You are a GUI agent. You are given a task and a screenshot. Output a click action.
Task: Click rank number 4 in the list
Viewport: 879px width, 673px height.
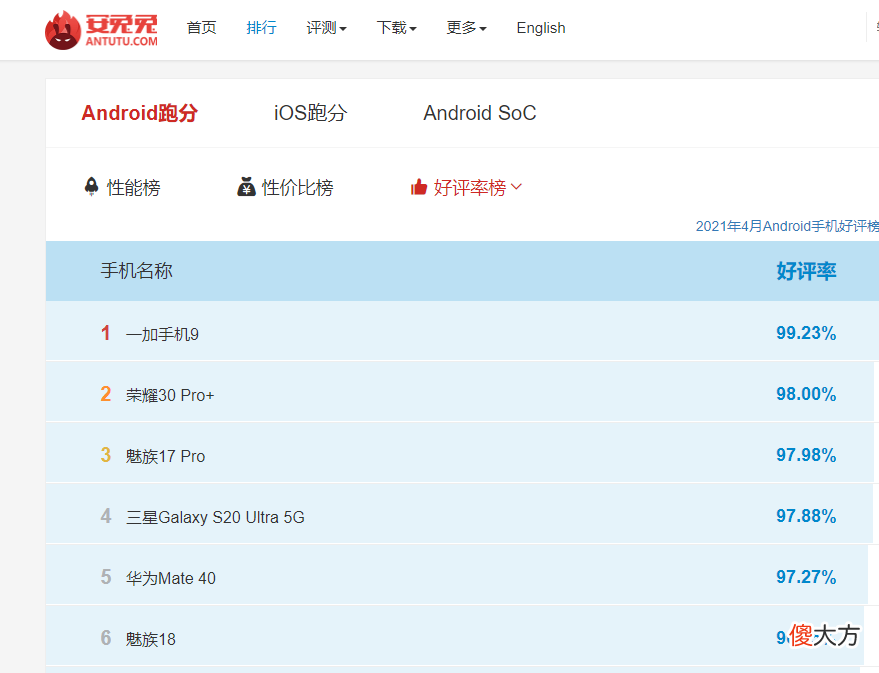(105, 516)
